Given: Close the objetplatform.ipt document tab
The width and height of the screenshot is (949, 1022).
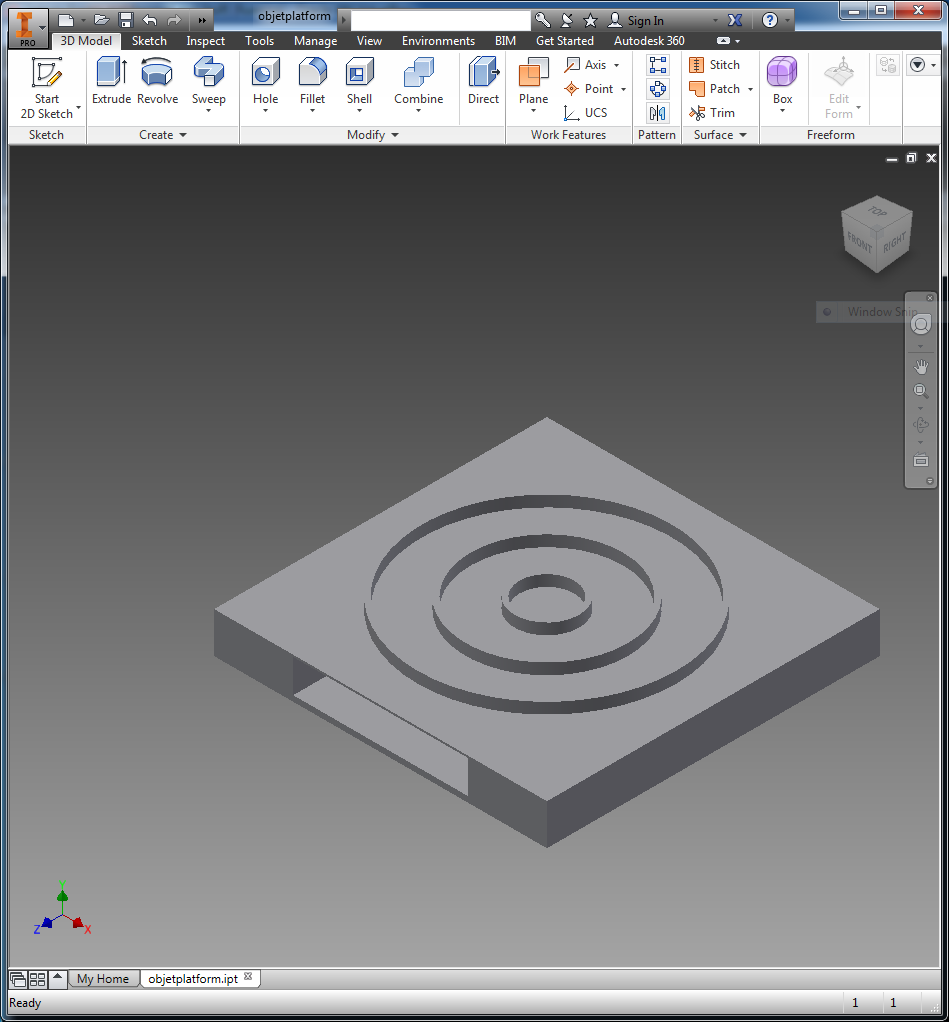Looking at the screenshot, I should click(x=248, y=978).
